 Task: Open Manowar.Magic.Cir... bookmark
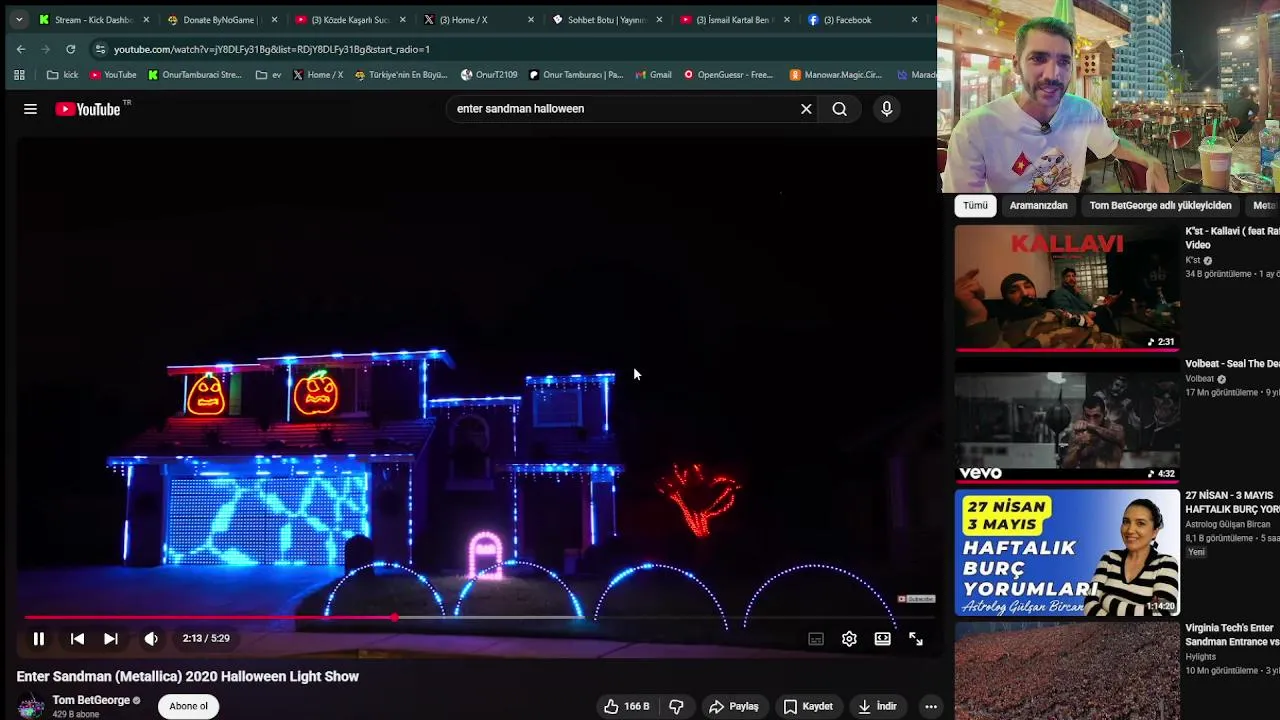836,75
